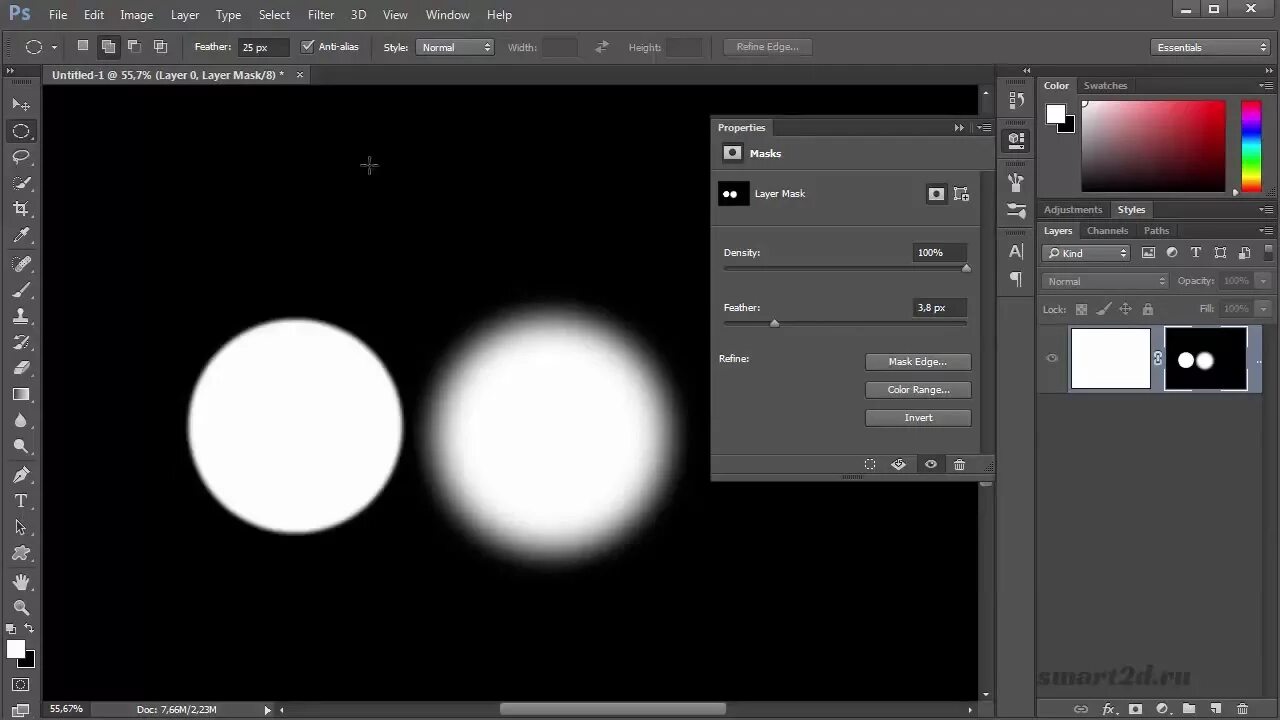Image resolution: width=1280 pixels, height=720 pixels.
Task: Click the Invert button in Masks properties
Action: click(917, 417)
